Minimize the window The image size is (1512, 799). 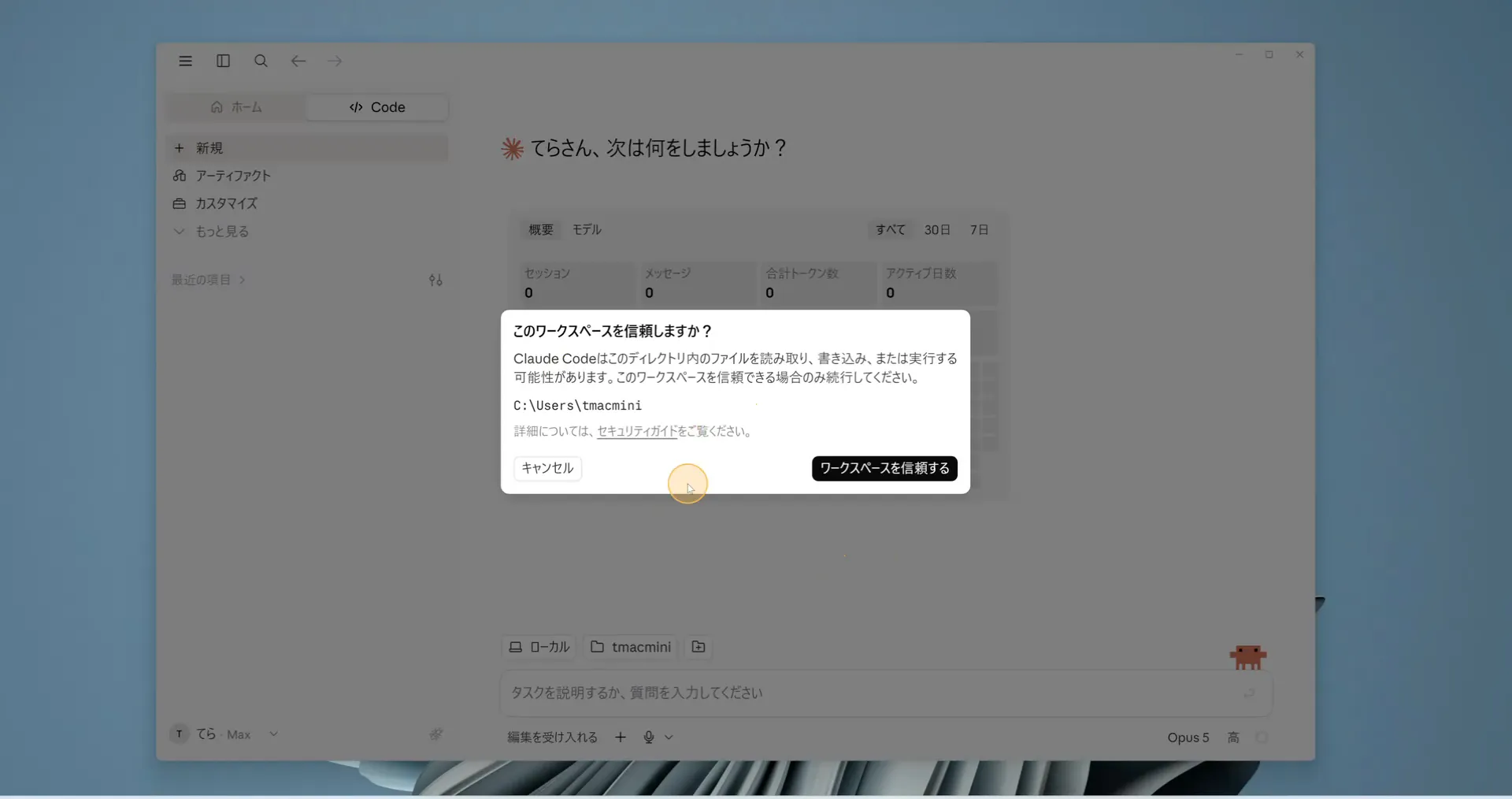[1239, 54]
